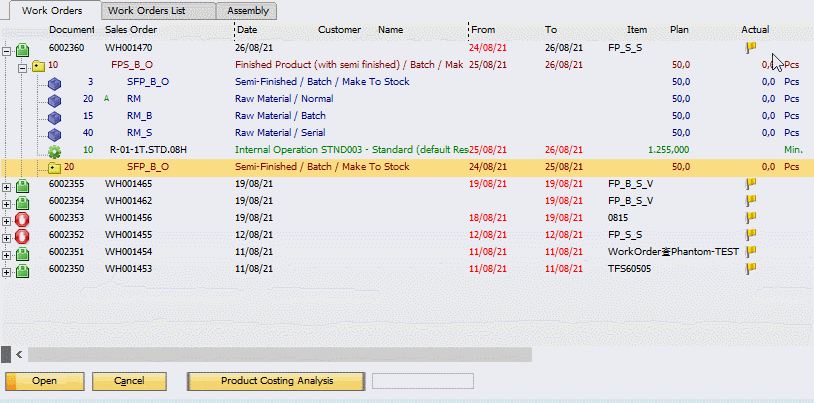This screenshot has height=403, width=814.
Task: Expand work order 6002351
Action: pyautogui.click(x=7, y=253)
